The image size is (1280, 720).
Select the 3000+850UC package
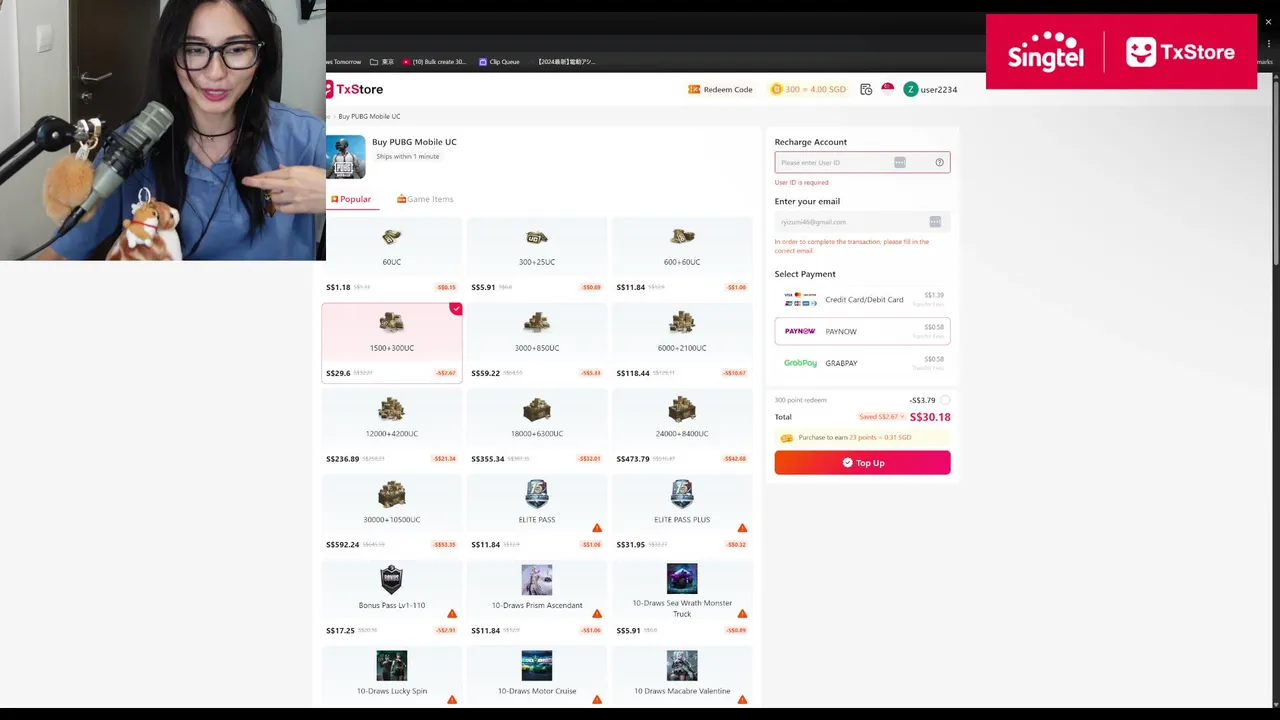pos(537,342)
